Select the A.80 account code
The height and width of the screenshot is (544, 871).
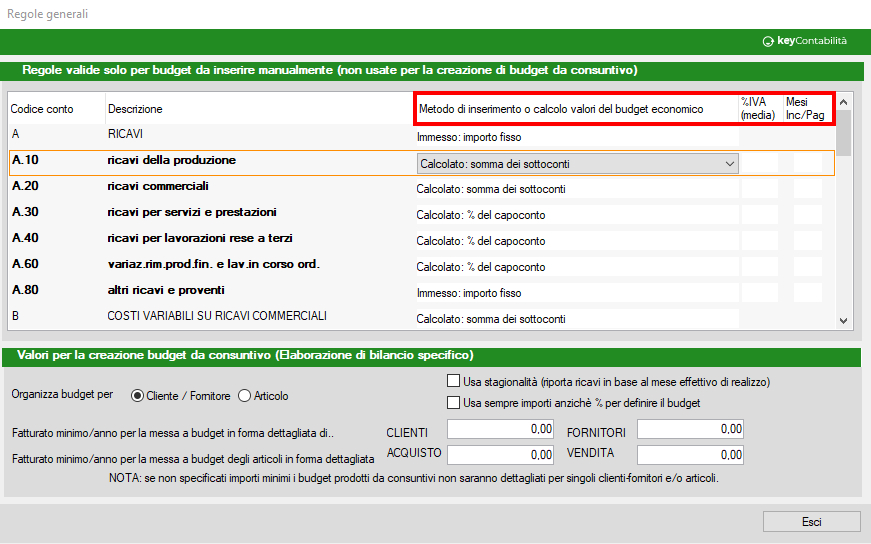coord(26,291)
